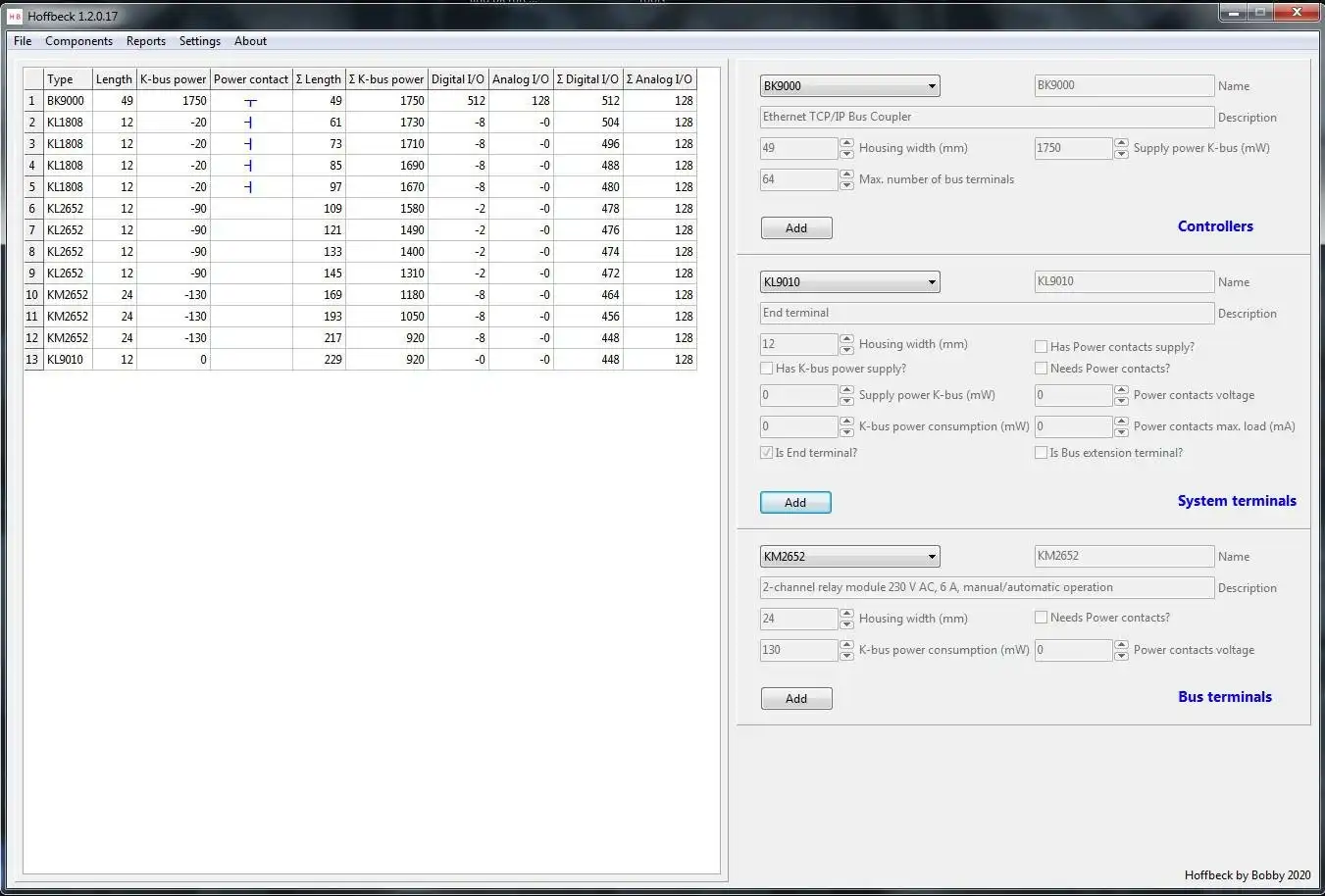Image resolution: width=1325 pixels, height=896 pixels.
Task: Toggle bus terminal Needs Power contacts checkbox
Action: (1042, 618)
